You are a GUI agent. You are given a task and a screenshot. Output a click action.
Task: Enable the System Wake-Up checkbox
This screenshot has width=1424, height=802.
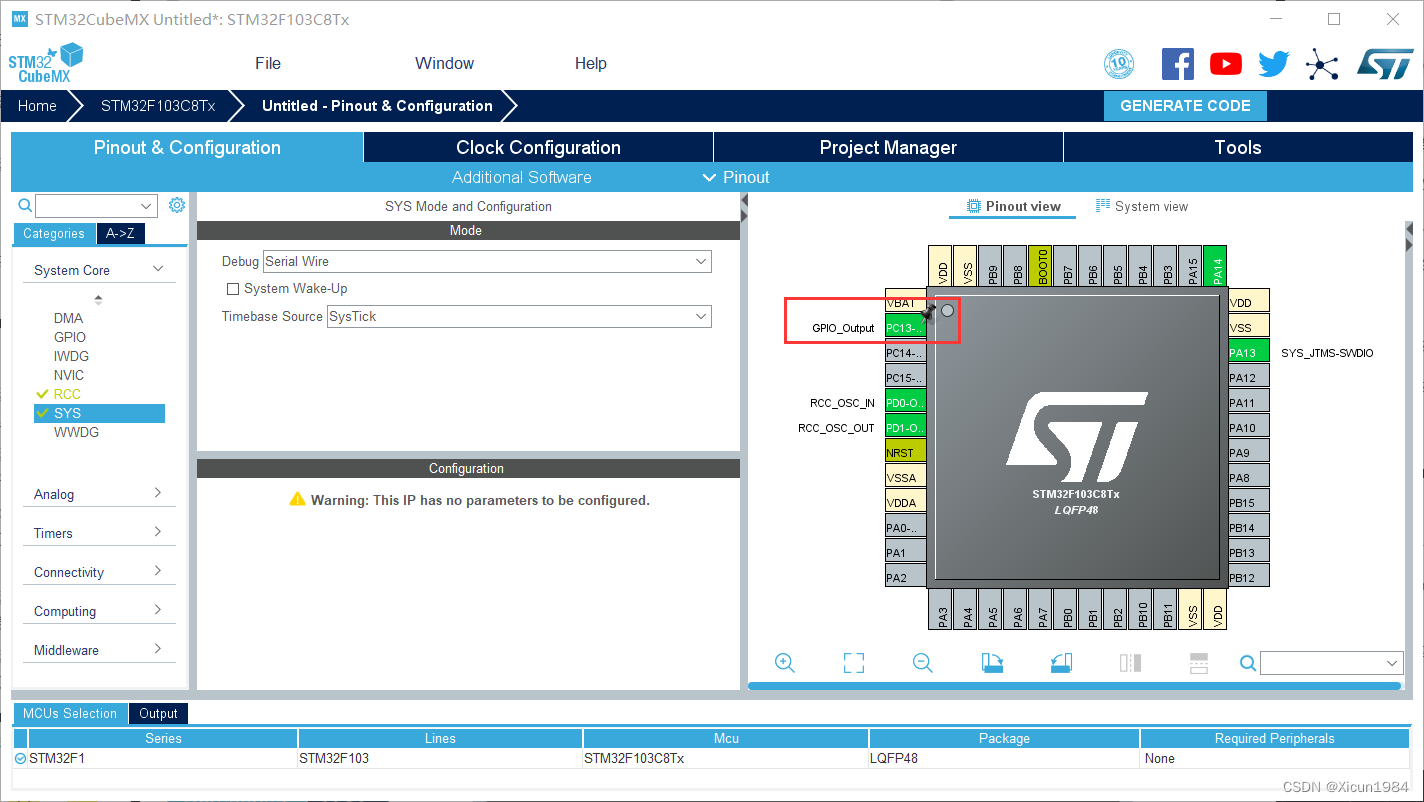coord(233,289)
